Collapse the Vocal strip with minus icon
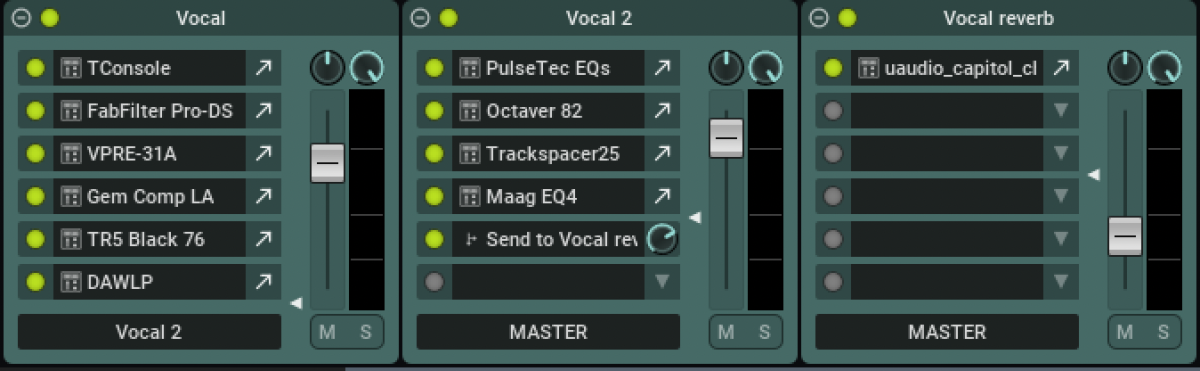Viewport: 1200px width, 371px height. 22,18
